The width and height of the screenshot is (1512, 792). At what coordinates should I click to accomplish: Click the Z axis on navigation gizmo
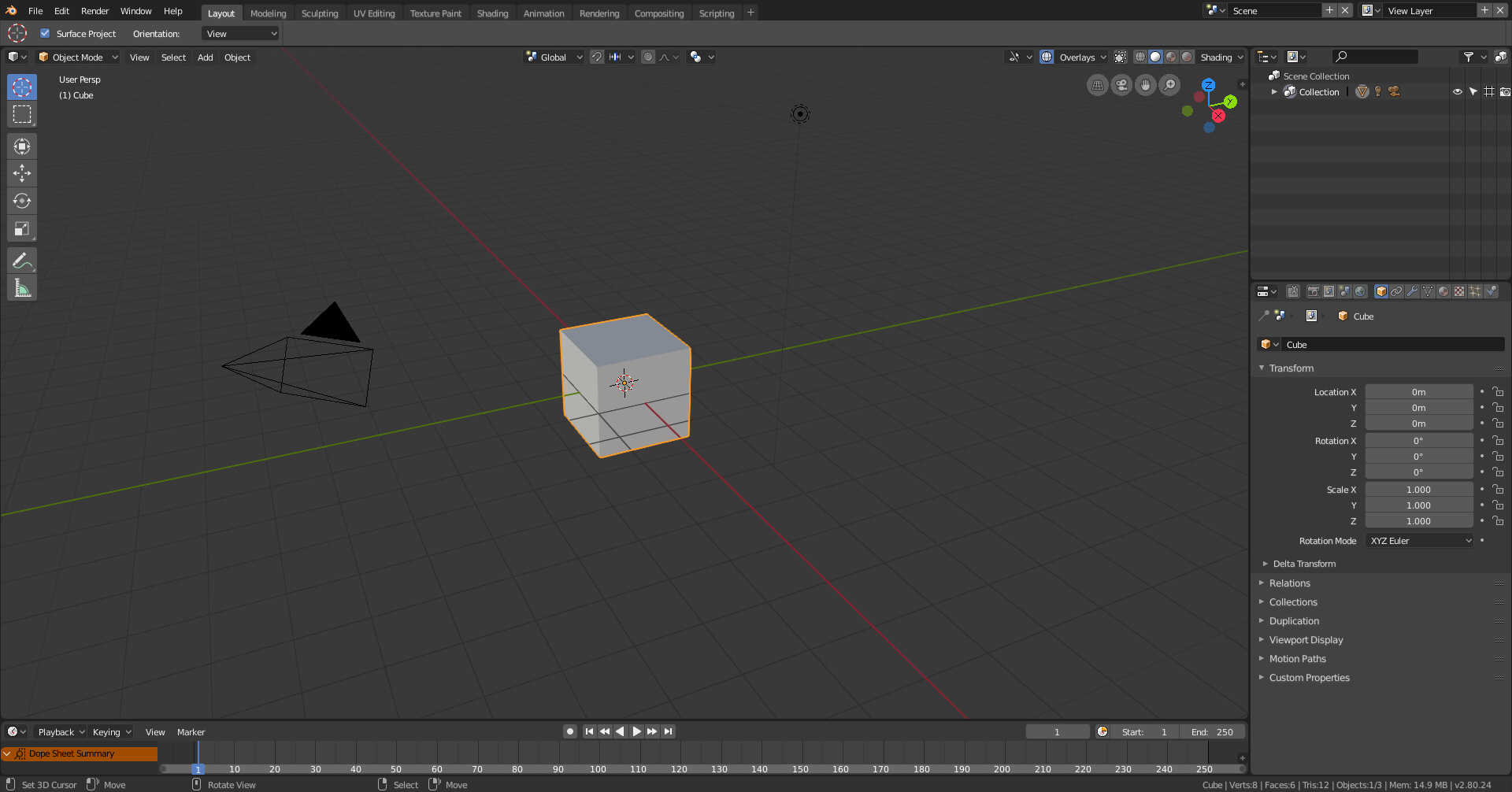(x=1209, y=85)
